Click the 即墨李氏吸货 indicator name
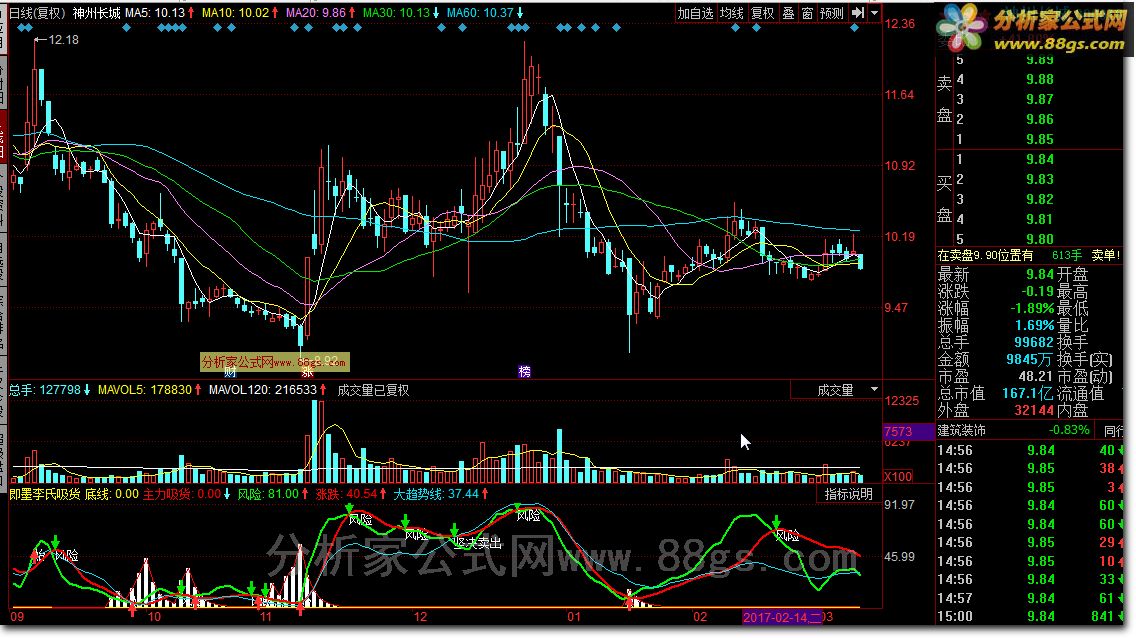Viewport: 1136px width, 638px height. pyautogui.click(x=44, y=494)
